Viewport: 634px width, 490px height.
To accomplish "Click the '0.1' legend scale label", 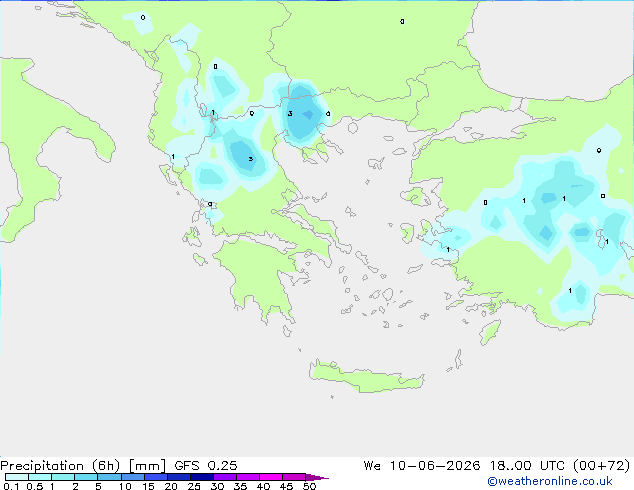I will (11, 486).
